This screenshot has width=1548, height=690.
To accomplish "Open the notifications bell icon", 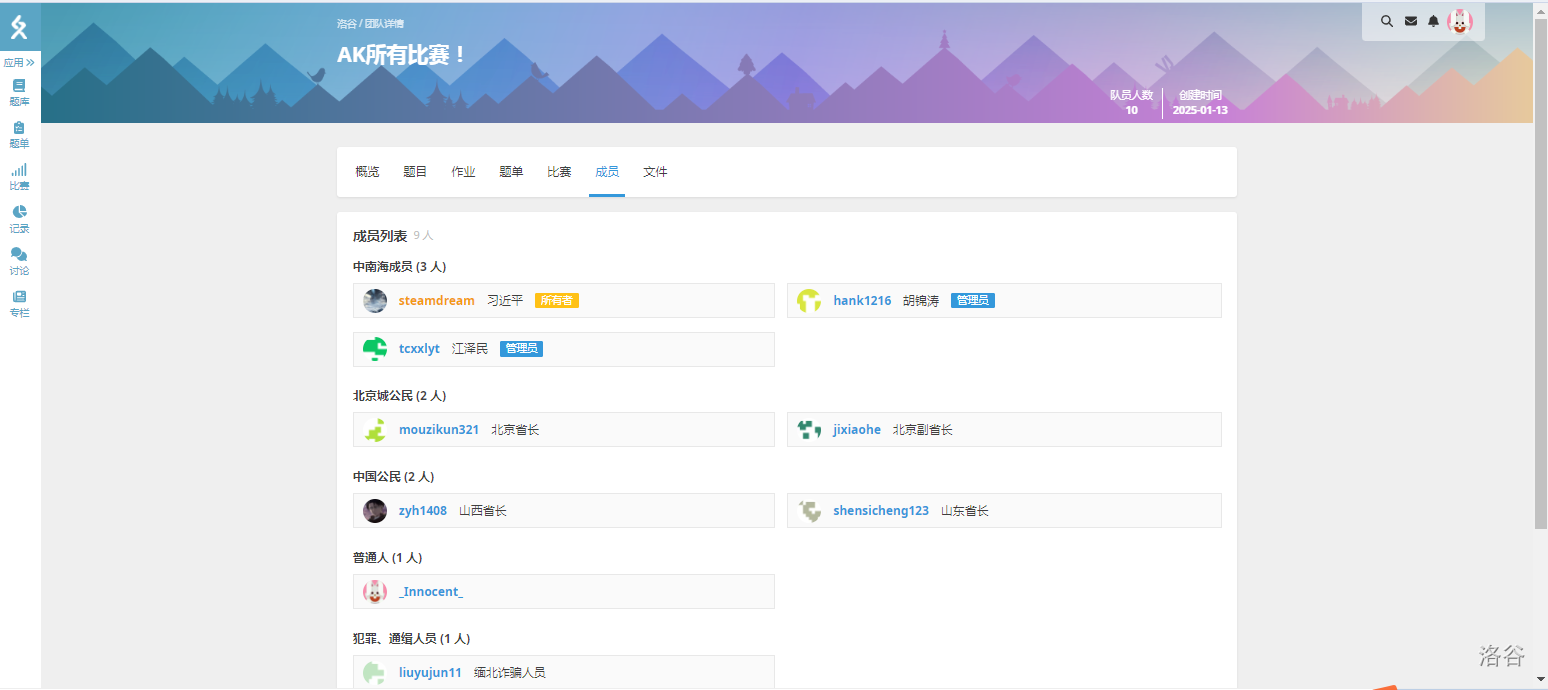I will [x=1433, y=21].
